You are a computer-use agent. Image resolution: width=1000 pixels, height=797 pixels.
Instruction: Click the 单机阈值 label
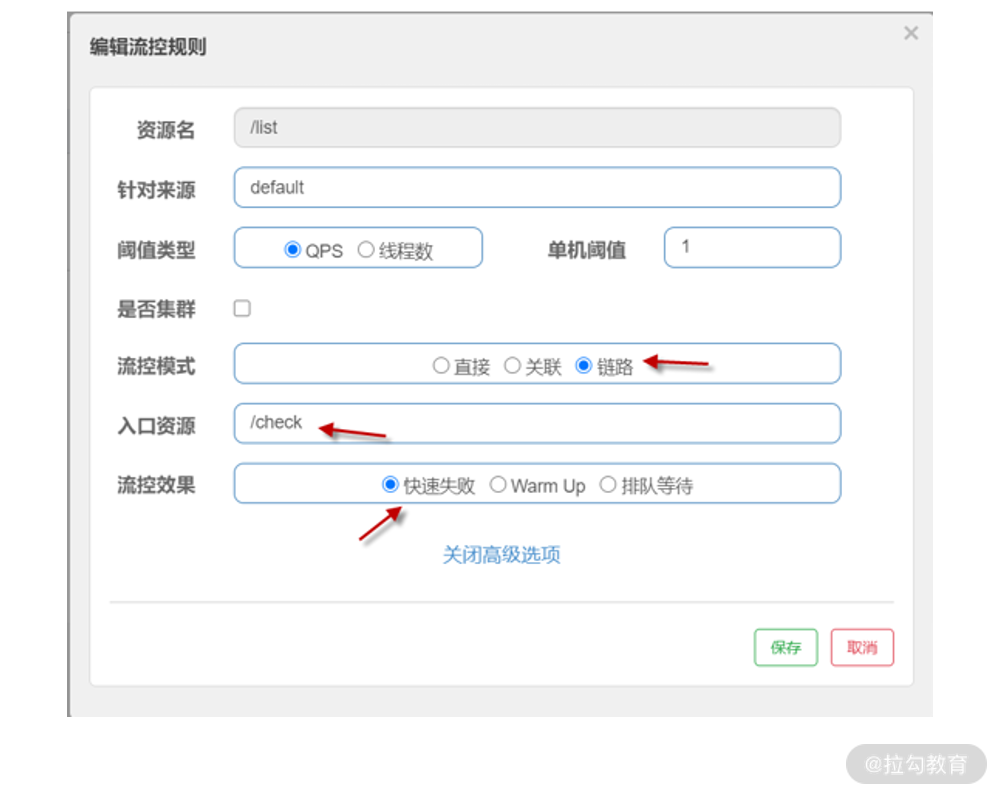point(587,250)
